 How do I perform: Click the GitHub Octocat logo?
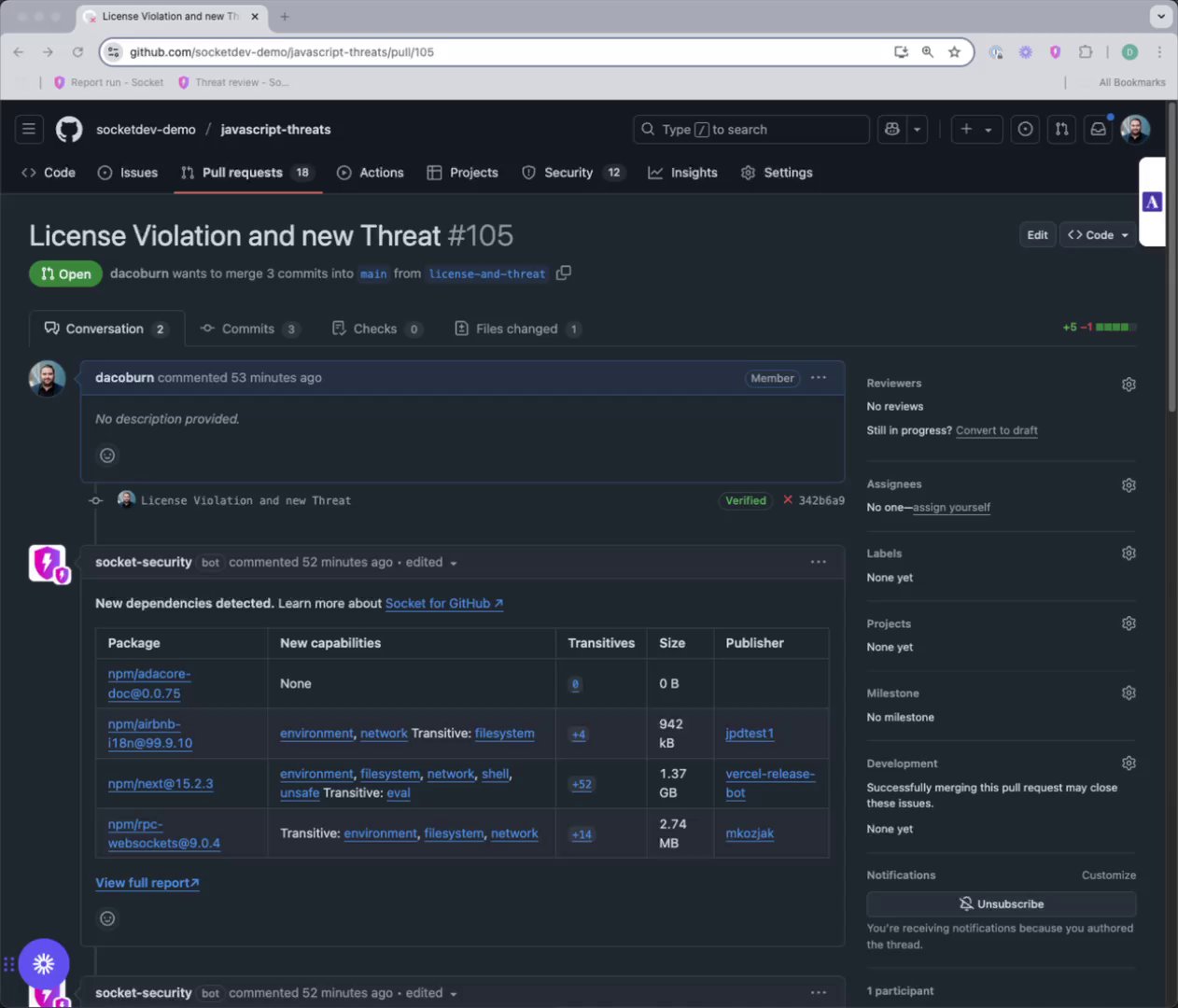[69, 129]
